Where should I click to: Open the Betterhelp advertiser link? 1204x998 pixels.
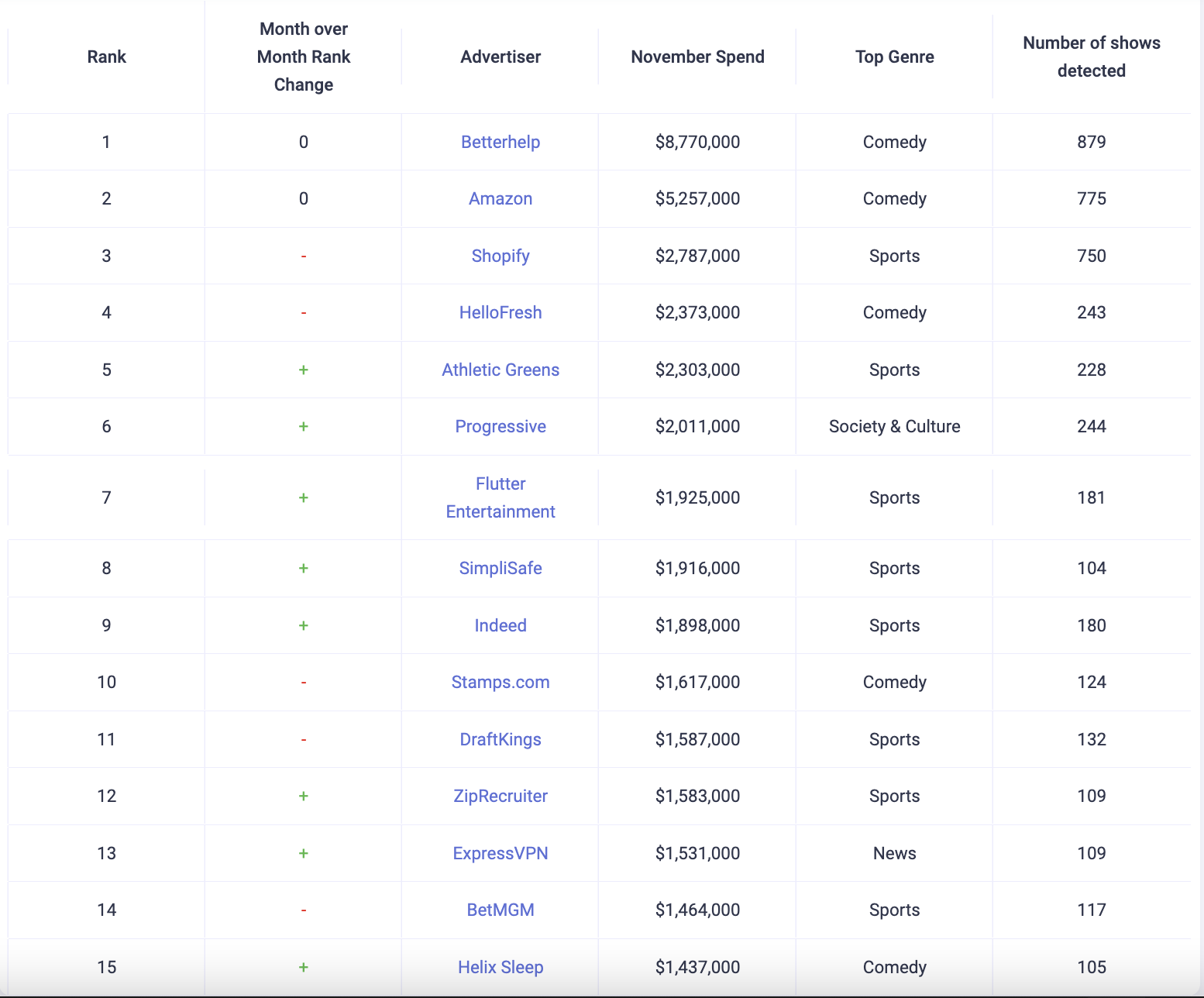501,142
